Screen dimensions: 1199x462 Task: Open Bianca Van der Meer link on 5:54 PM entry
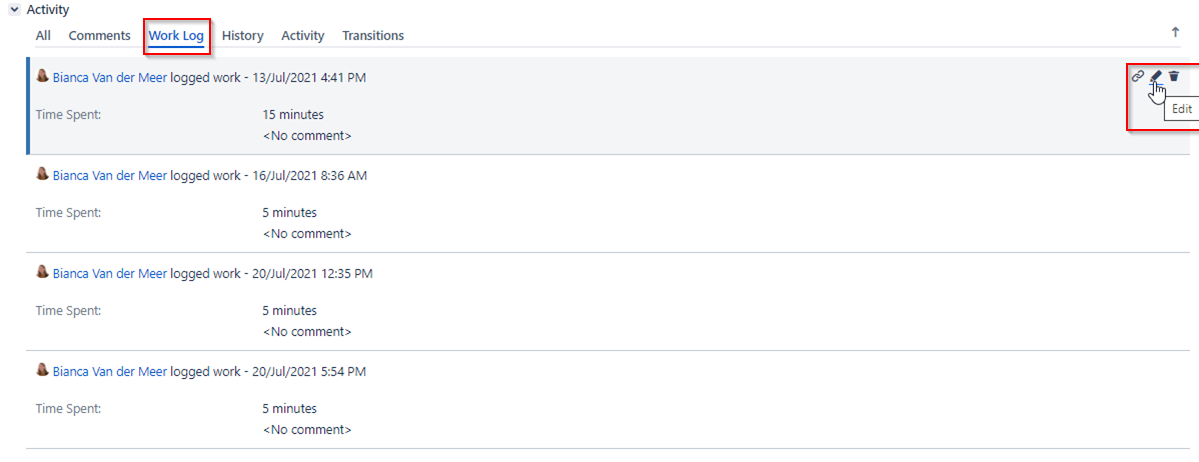tap(109, 371)
